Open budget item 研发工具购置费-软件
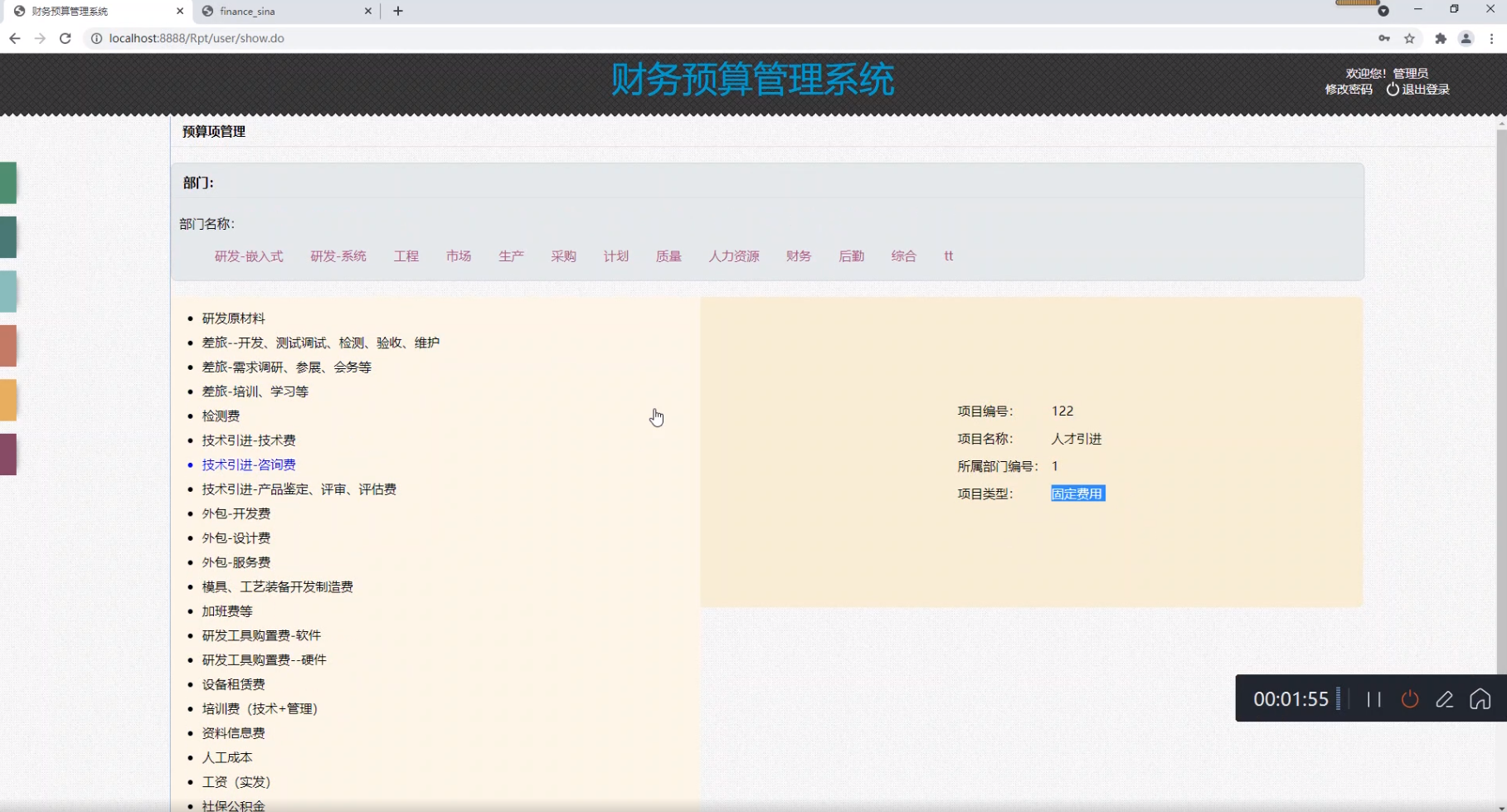This screenshot has height=812, width=1507. click(x=261, y=635)
